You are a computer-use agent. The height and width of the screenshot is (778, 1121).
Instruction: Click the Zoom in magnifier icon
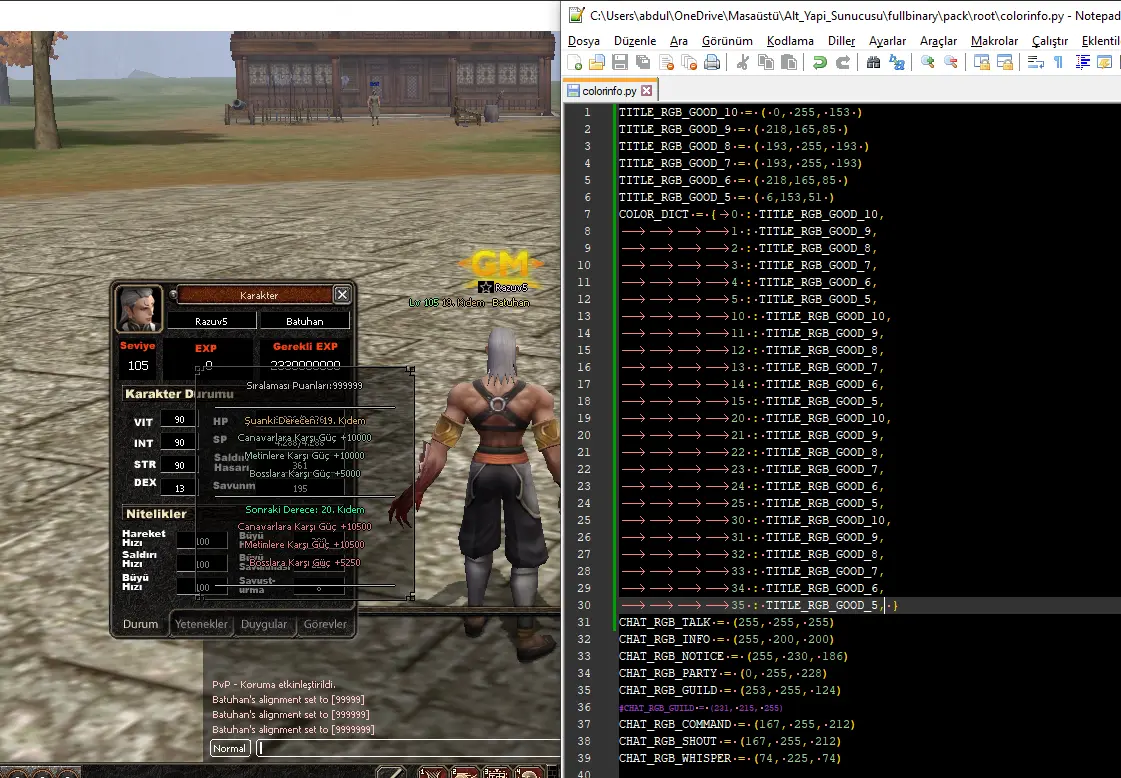point(928,62)
